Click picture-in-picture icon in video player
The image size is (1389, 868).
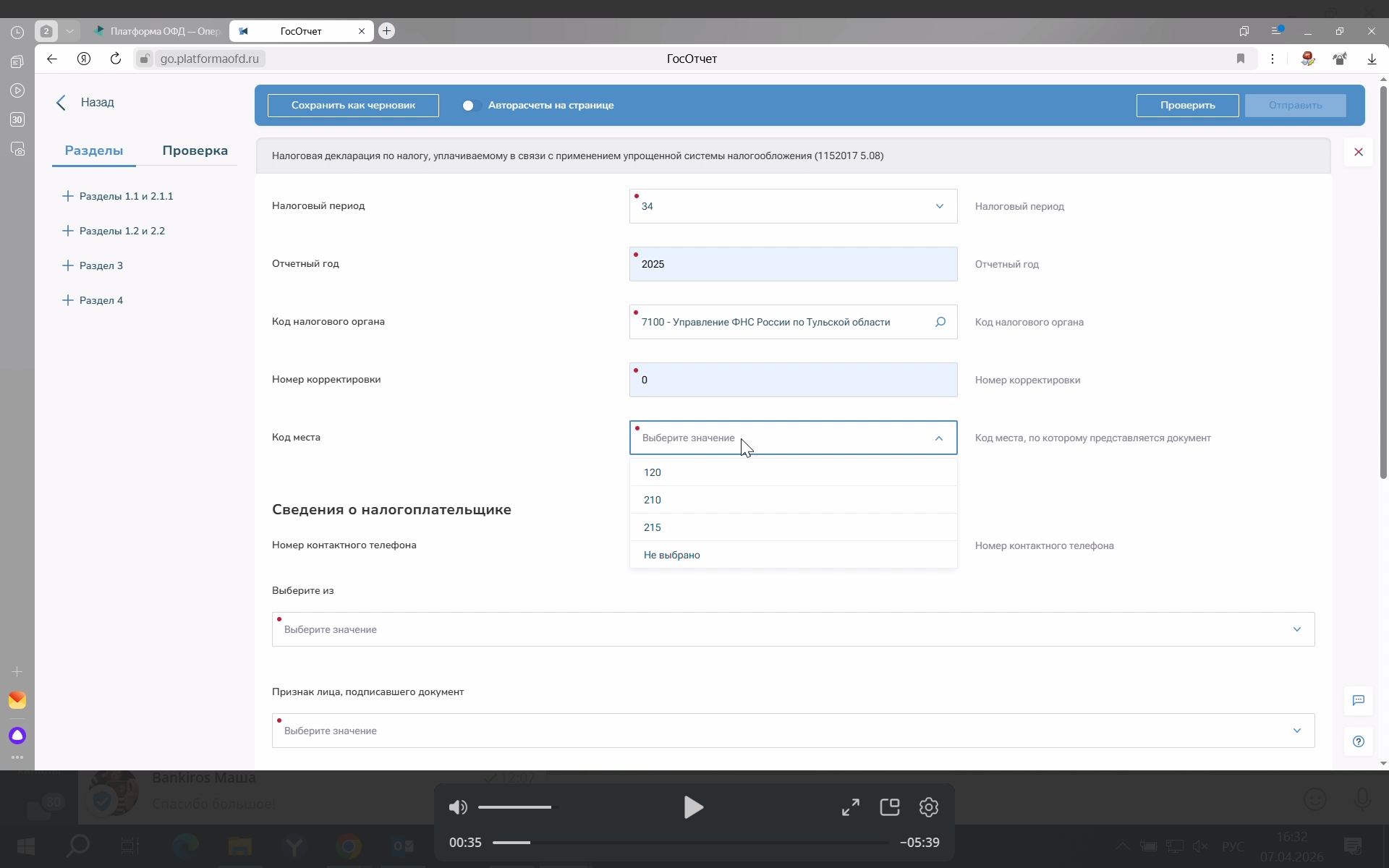point(889,807)
